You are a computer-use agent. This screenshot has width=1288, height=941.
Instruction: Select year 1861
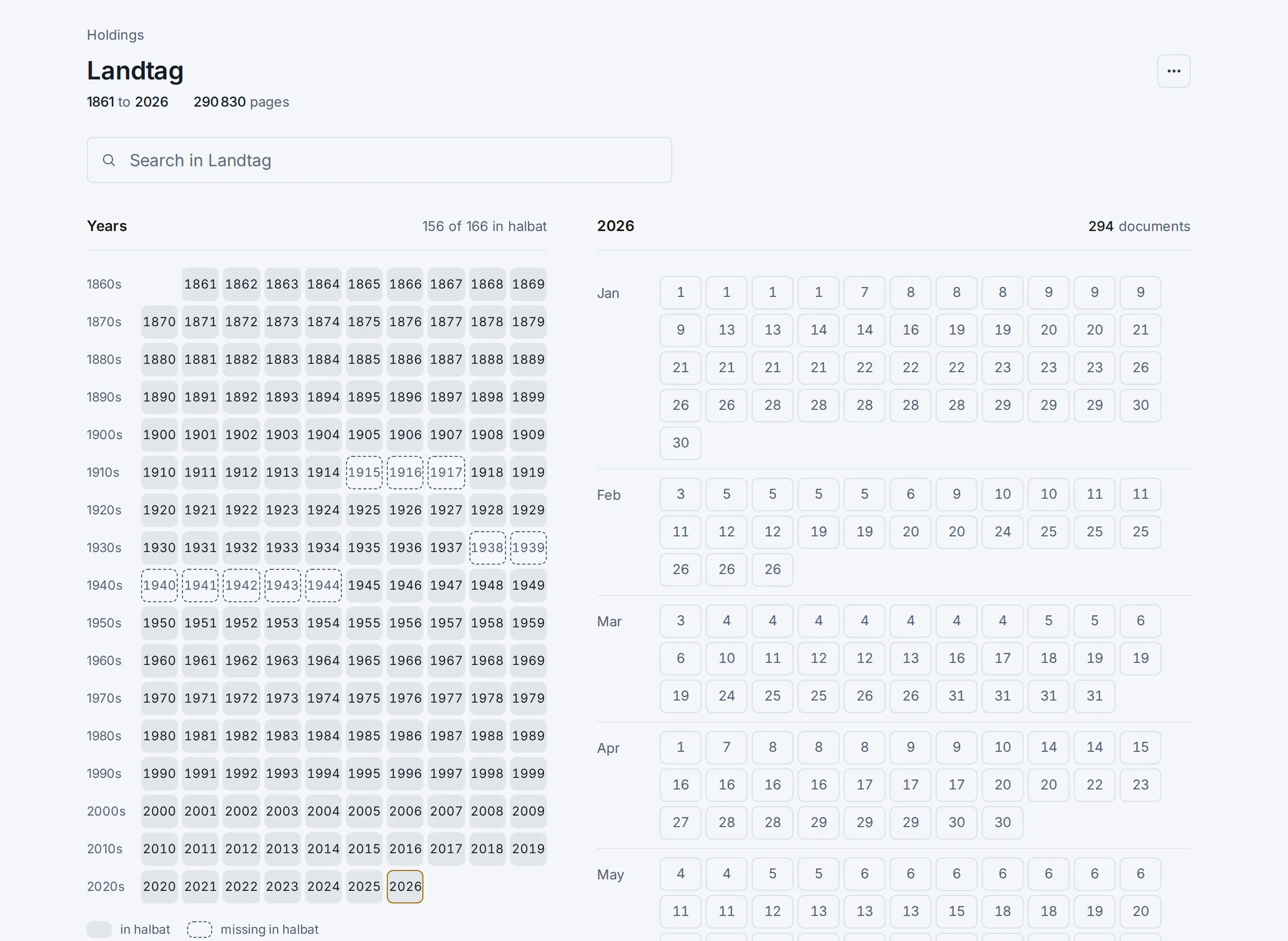click(x=200, y=285)
